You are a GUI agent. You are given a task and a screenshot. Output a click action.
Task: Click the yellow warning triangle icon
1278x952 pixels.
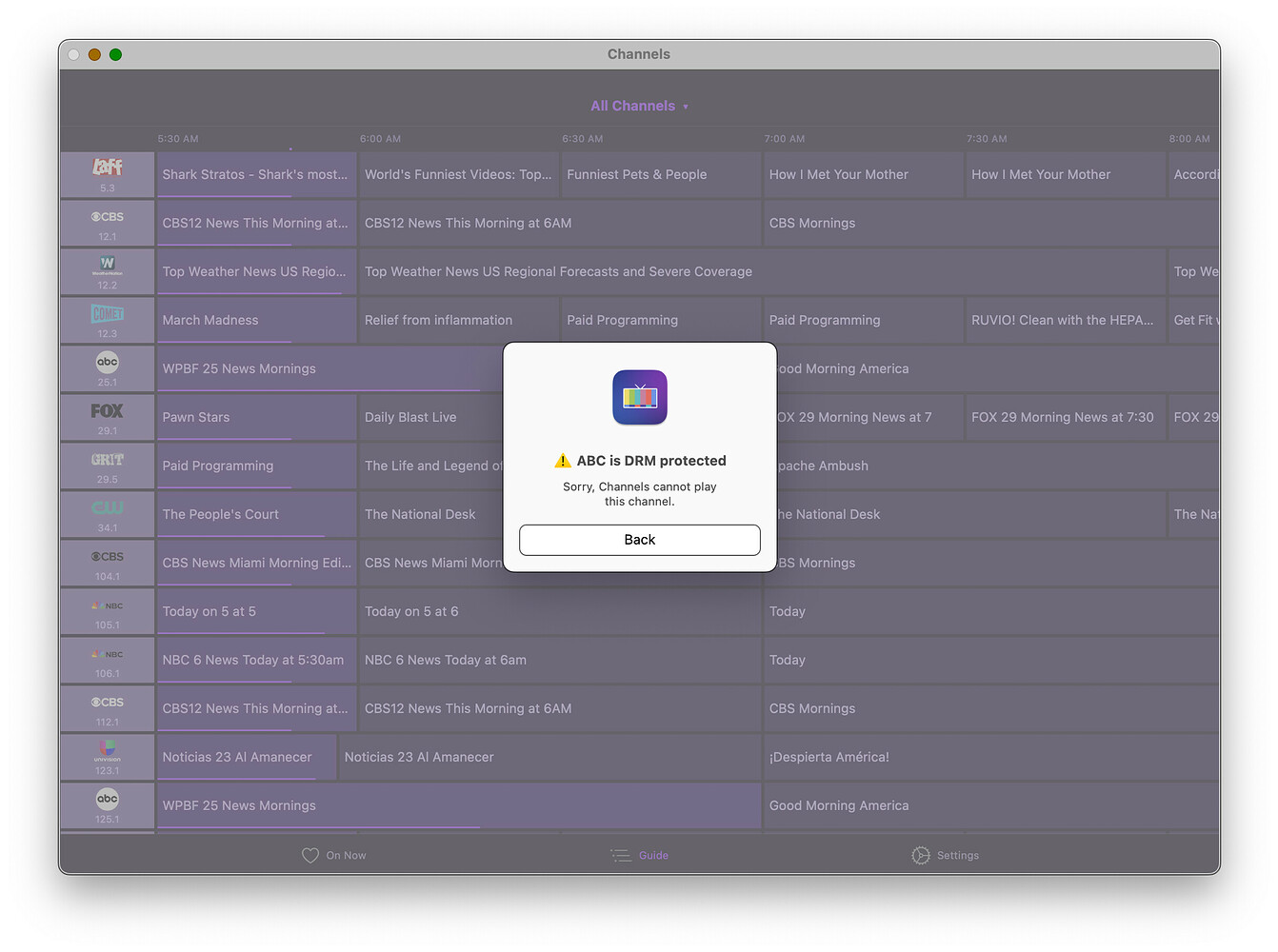pyautogui.click(x=563, y=461)
